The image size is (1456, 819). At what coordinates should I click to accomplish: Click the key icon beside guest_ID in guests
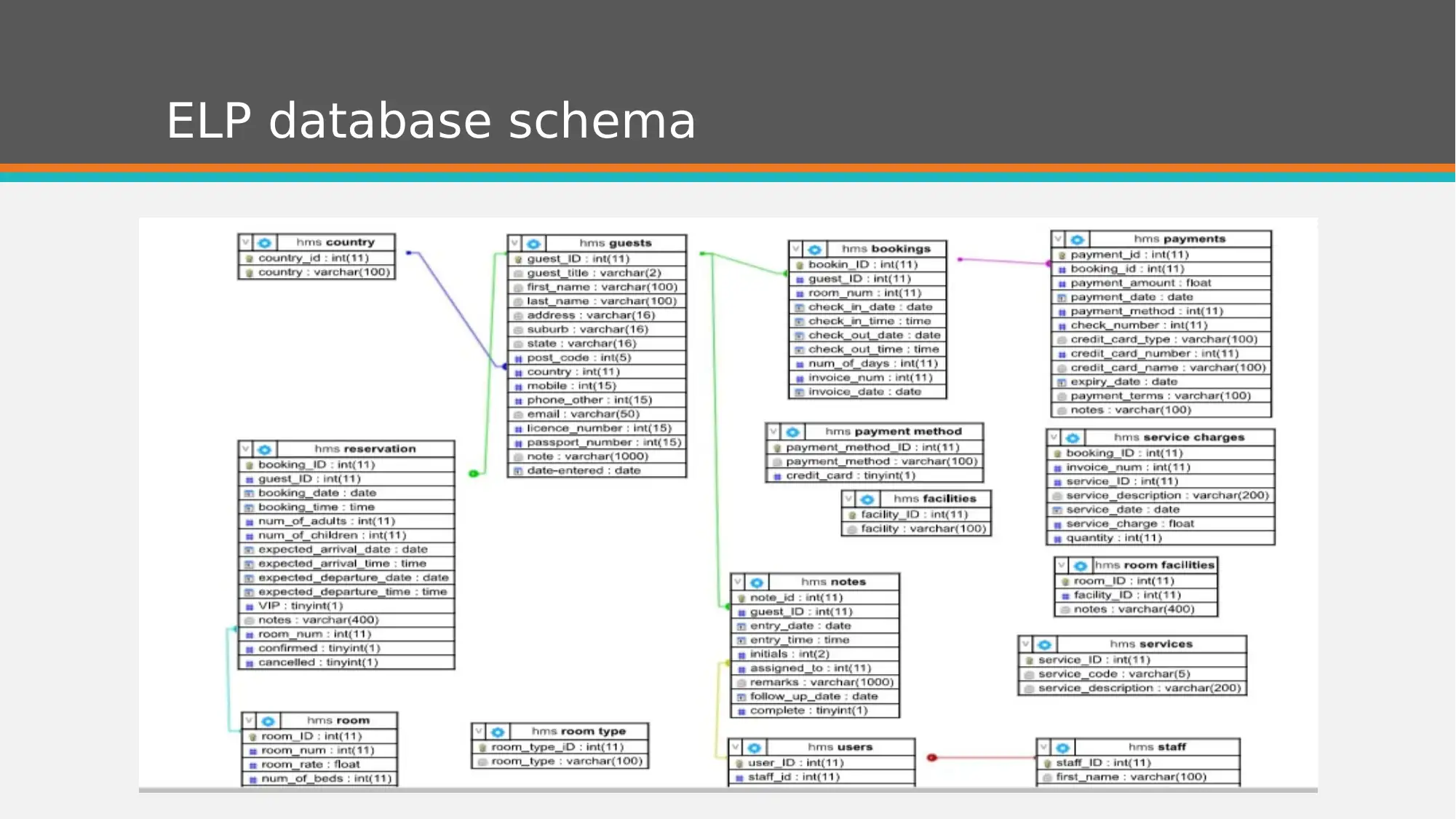(x=518, y=259)
